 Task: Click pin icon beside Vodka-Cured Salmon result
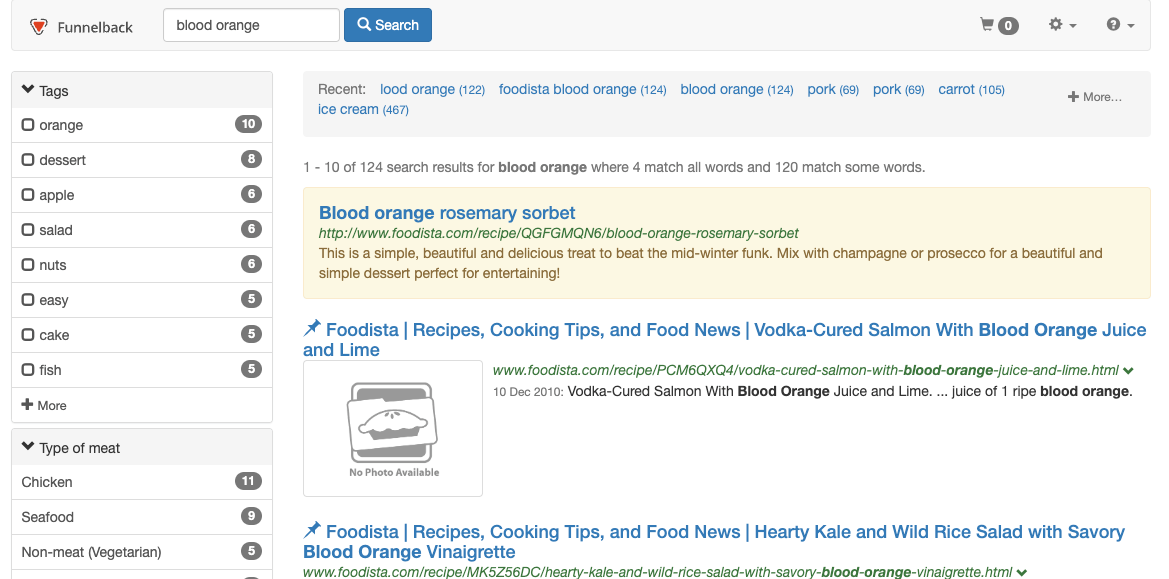tap(313, 328)
